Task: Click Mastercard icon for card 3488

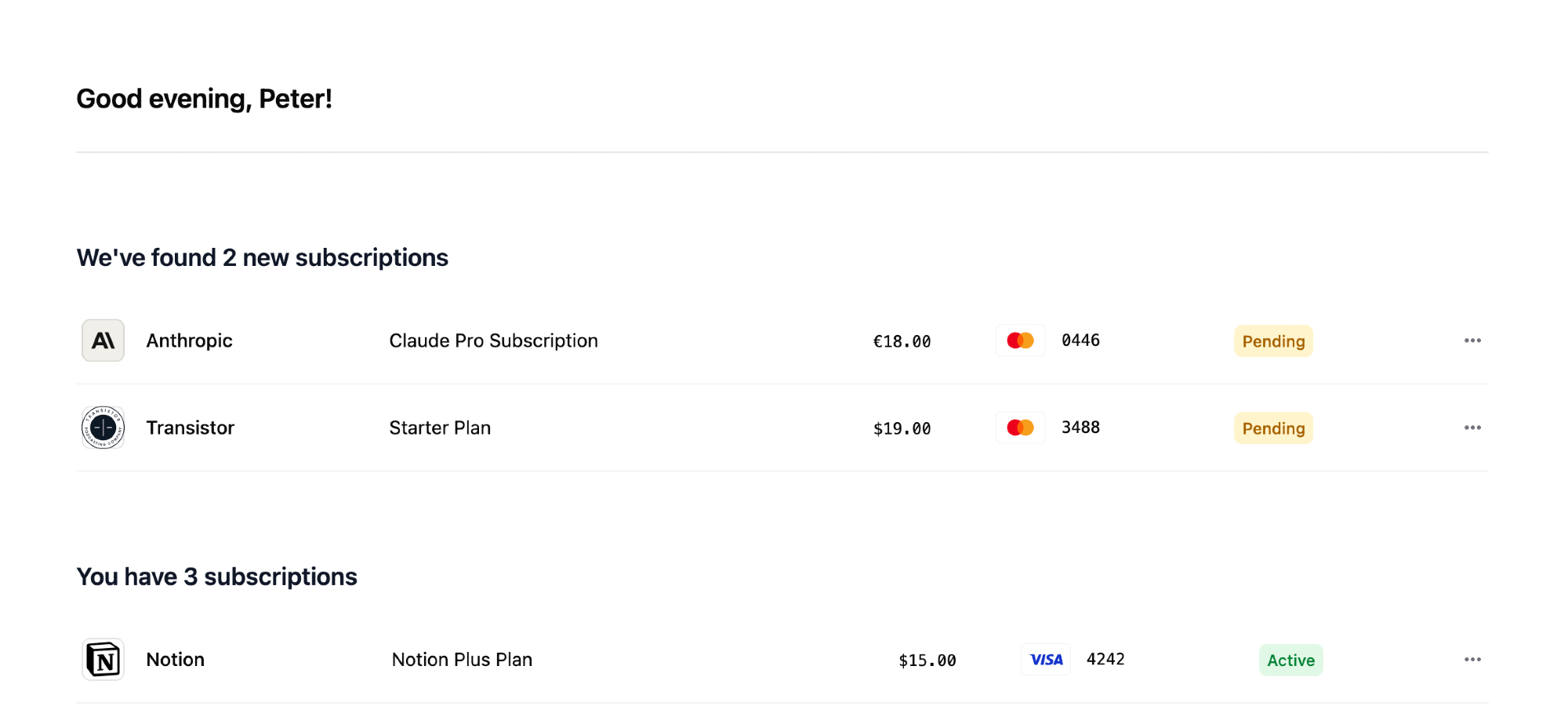Action: (x=1020, y=428)
